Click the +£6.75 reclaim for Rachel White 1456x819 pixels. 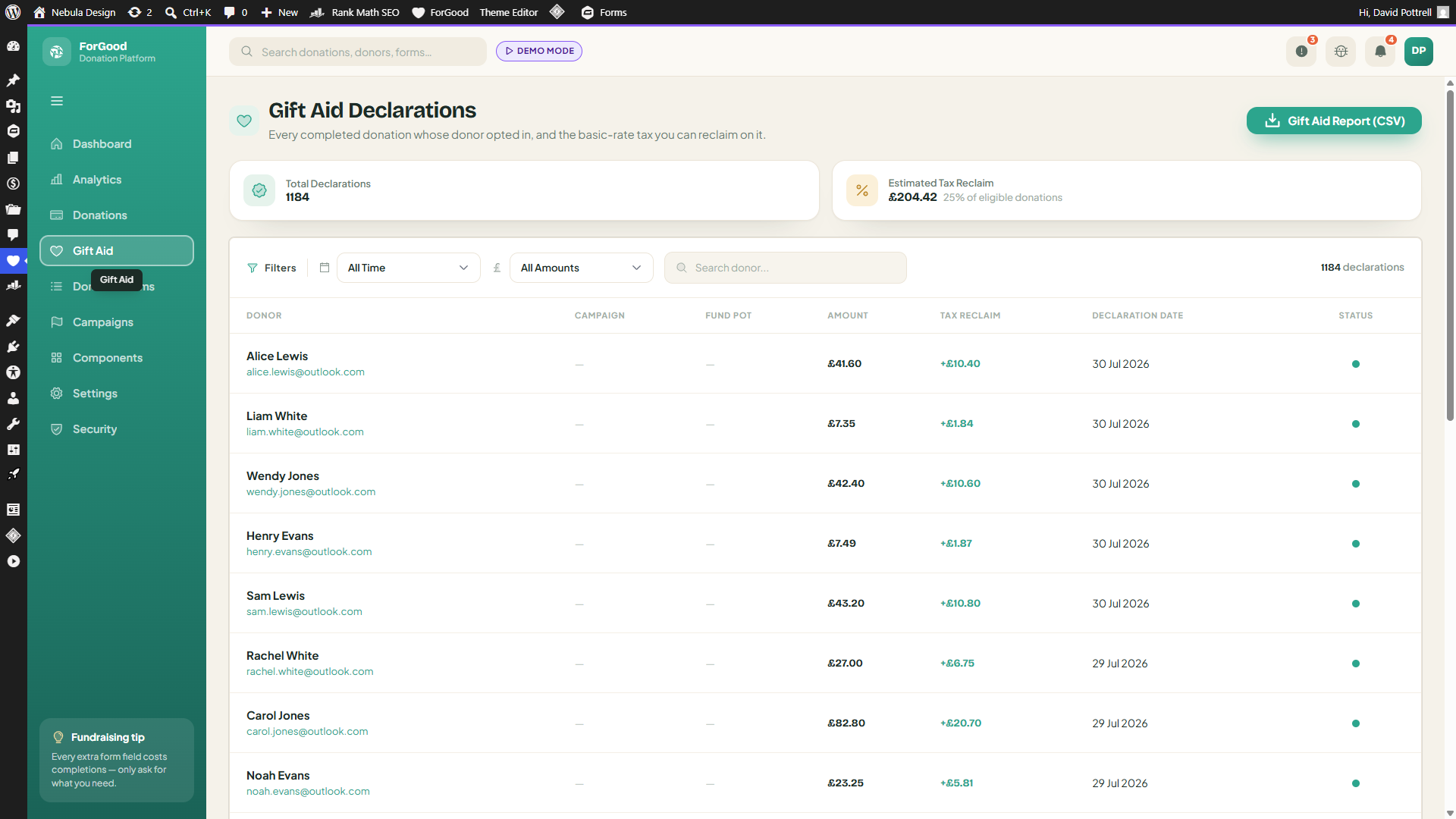tap(957, 664)
